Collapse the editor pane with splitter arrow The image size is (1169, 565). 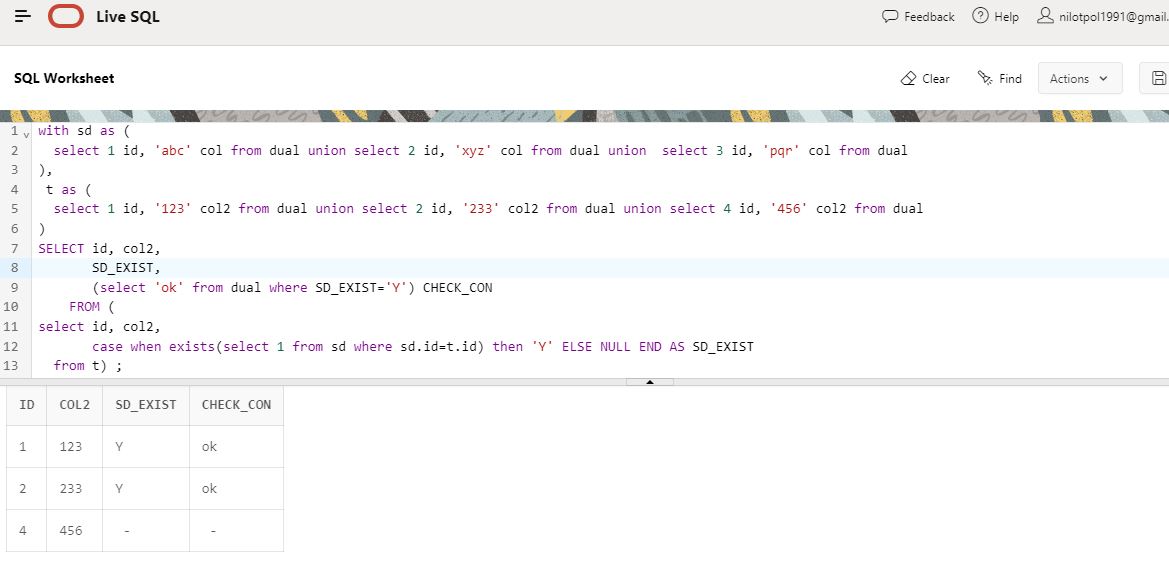tap(649, 381)
